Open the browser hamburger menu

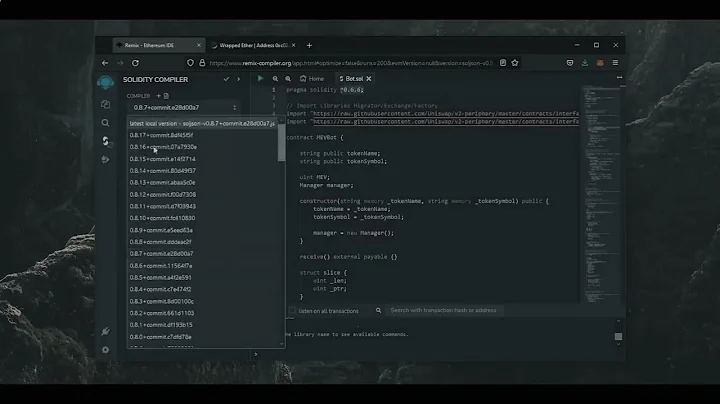(615, 63)
